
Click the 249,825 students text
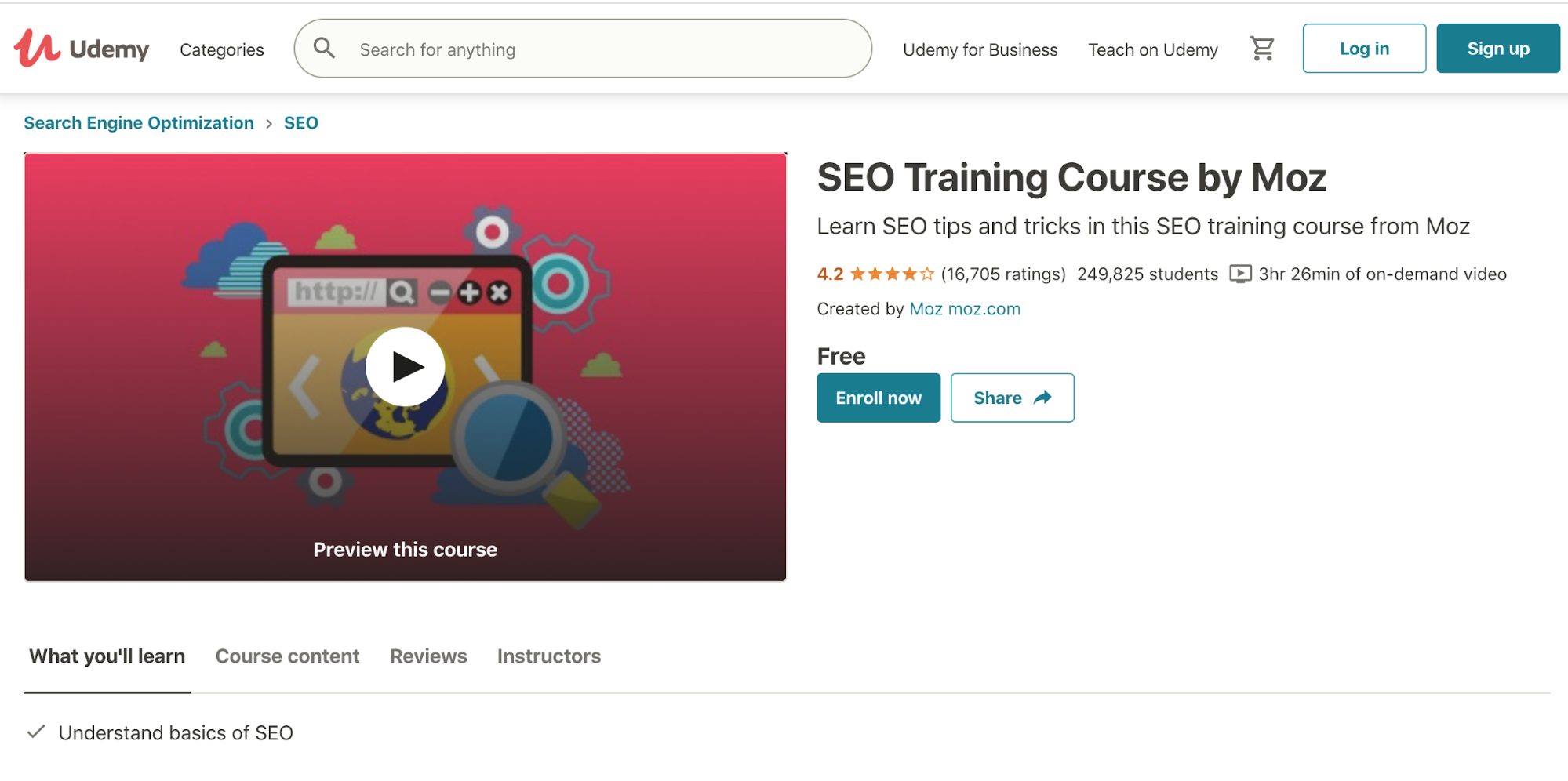1148,274
